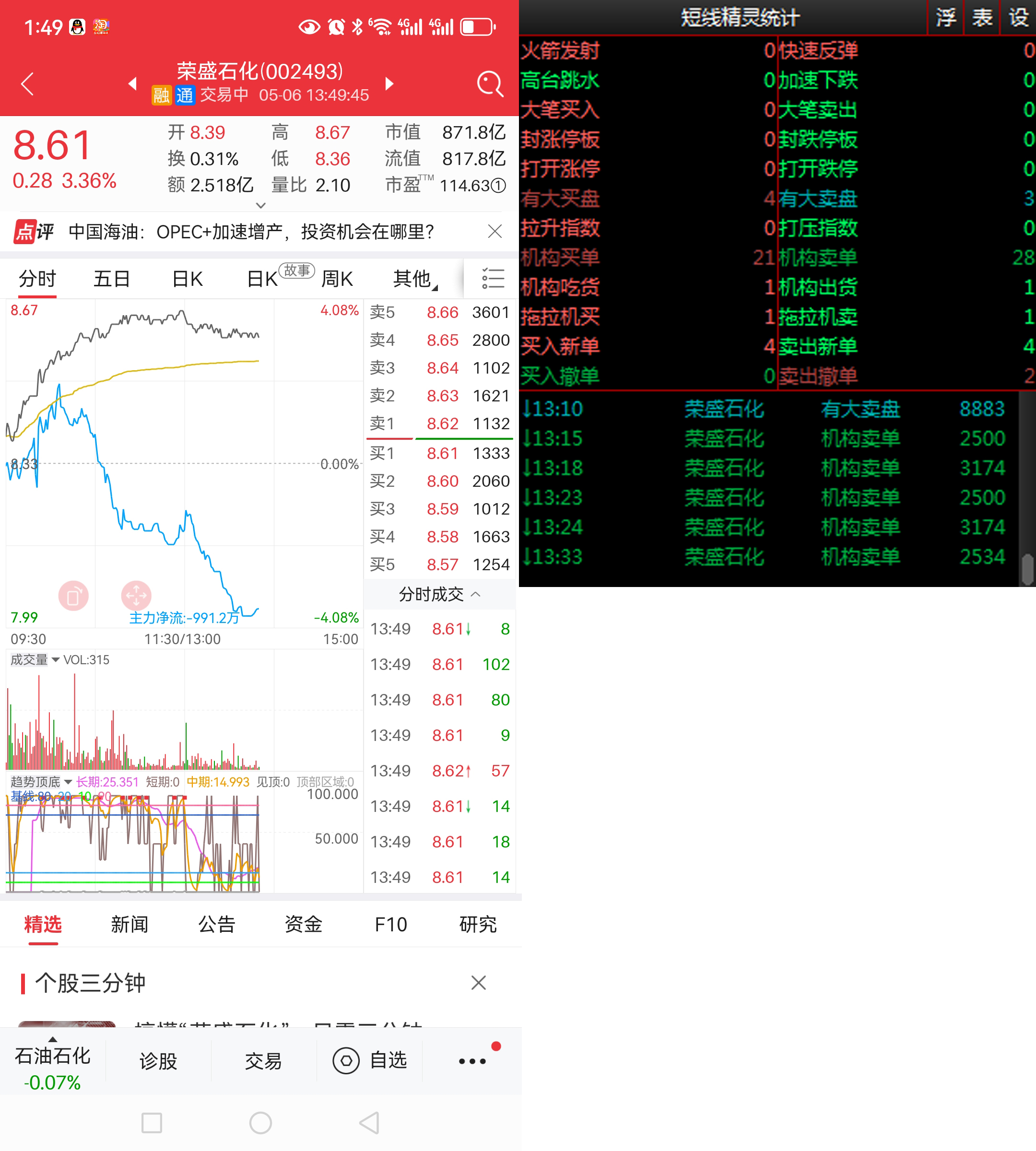
Task: Switch to the 五日 chart tab
Action: (x=112, y=279)
